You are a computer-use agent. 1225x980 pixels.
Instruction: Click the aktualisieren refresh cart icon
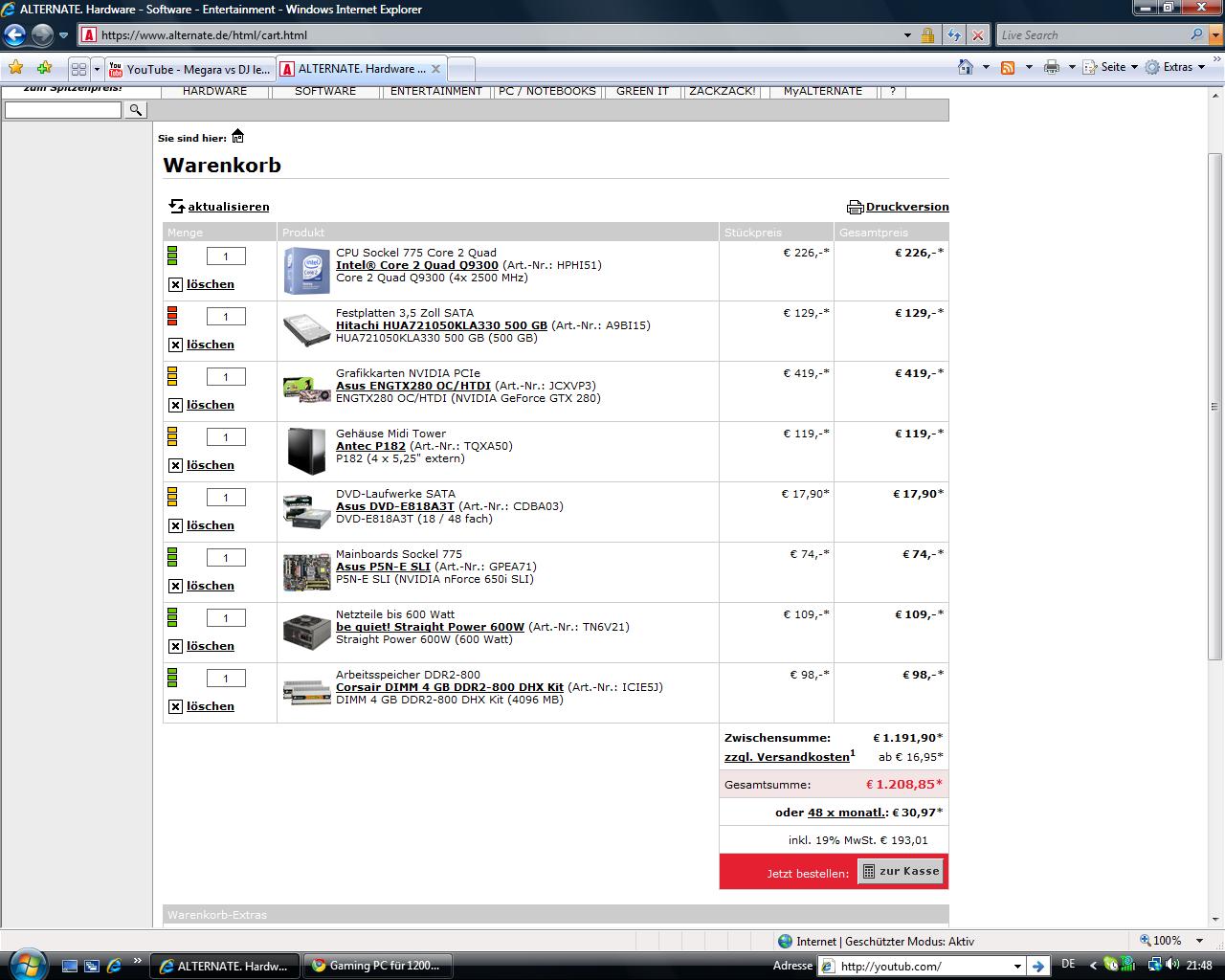[176, 206]
